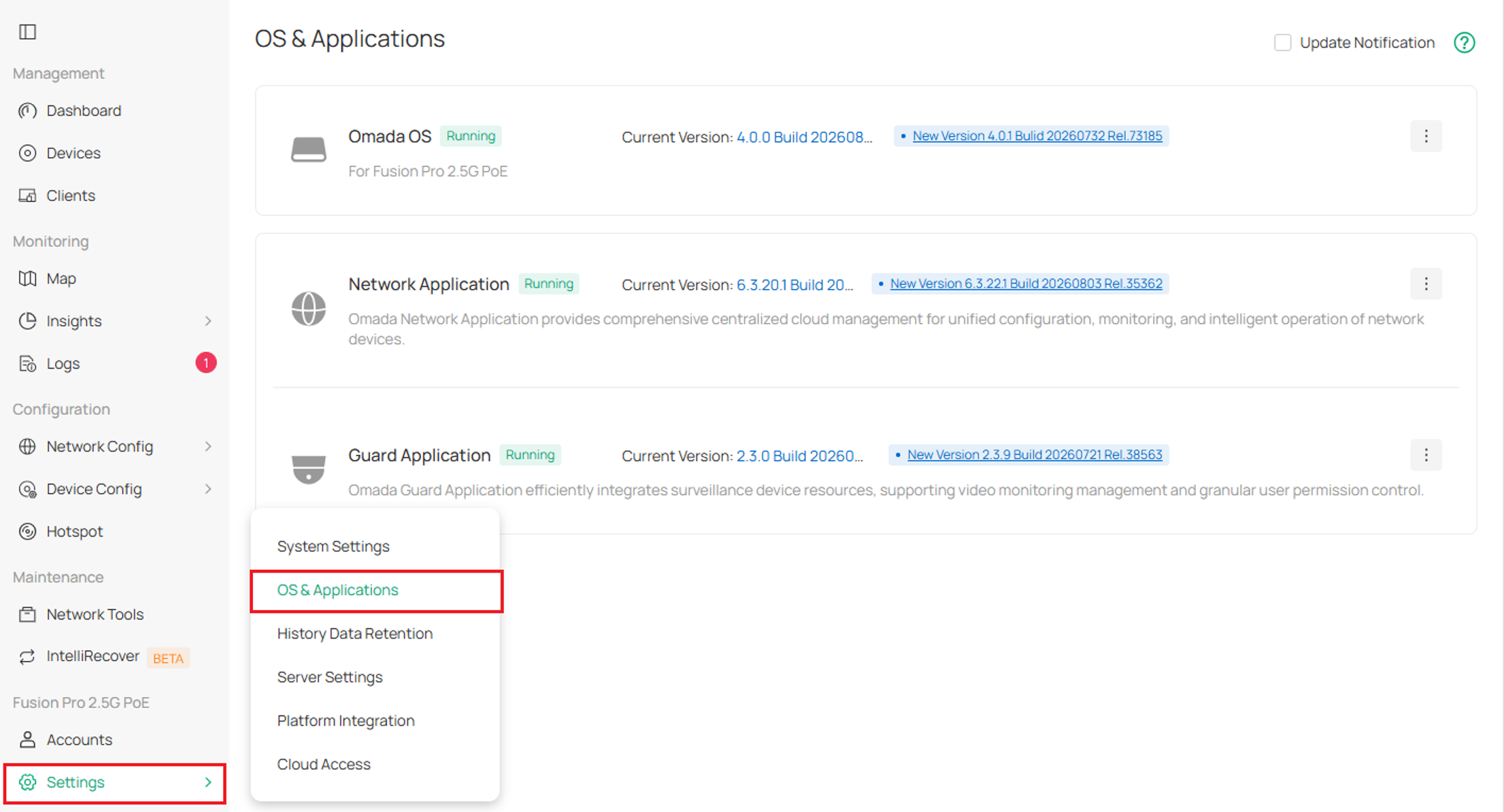Click the Device Config icon
The height and width of the screenshot is (812, 1504).
27,489
